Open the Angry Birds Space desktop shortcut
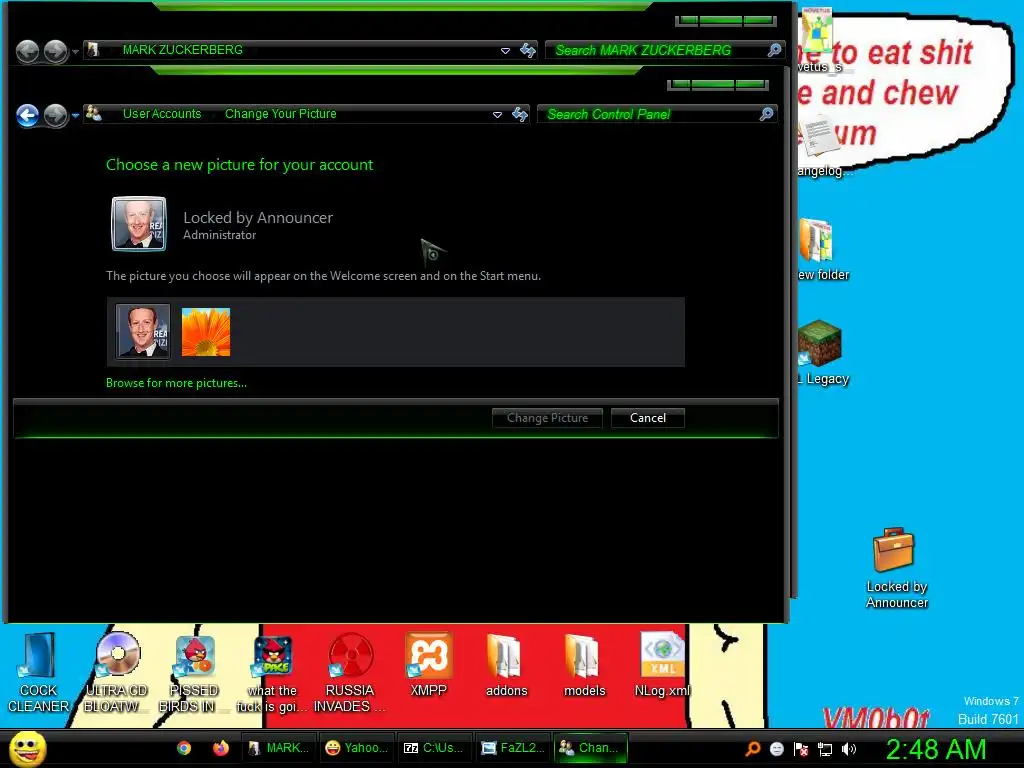The image size is (1024, 768). pyautogui.click(x=272, y=673)
